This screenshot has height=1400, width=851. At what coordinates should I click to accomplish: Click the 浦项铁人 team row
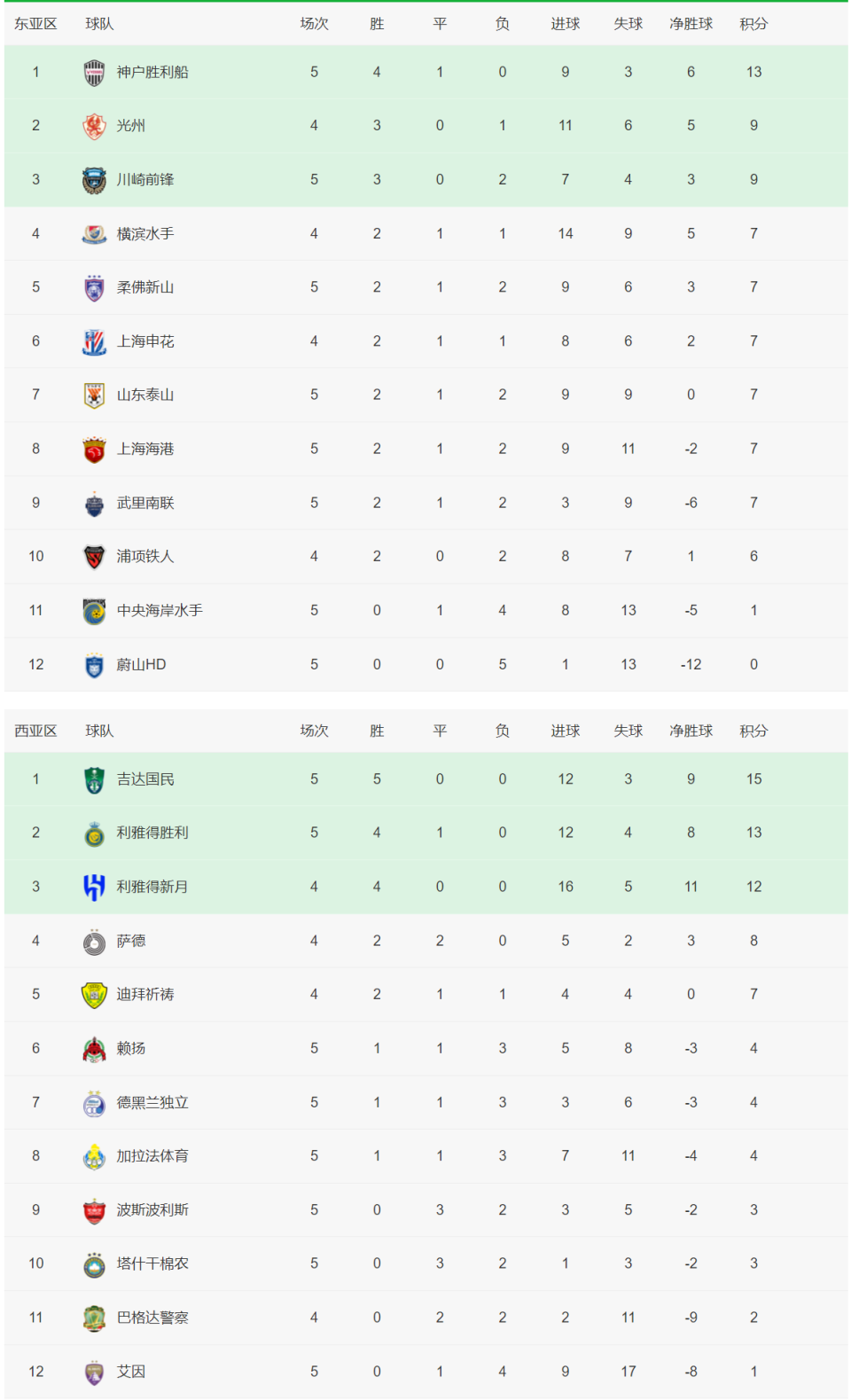pyautogui.click(x=425, y=557)
